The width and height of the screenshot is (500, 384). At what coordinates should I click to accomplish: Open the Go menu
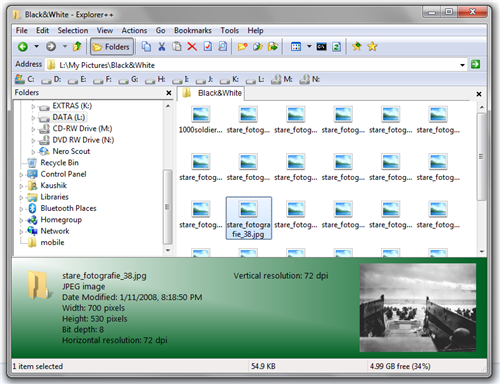click(160, 30)
